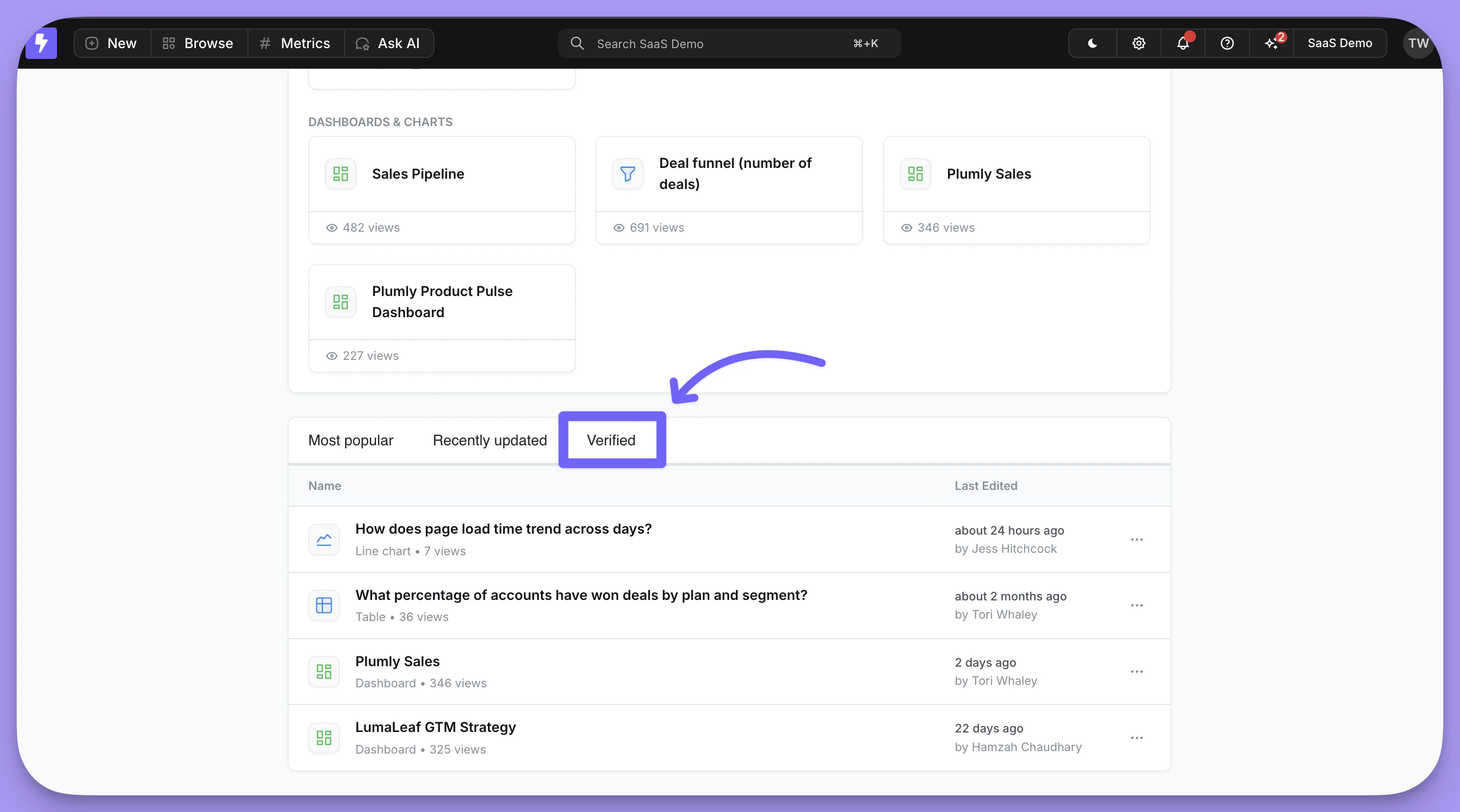Click the funnel icon on Deal funnel card

tap(627, 173)
